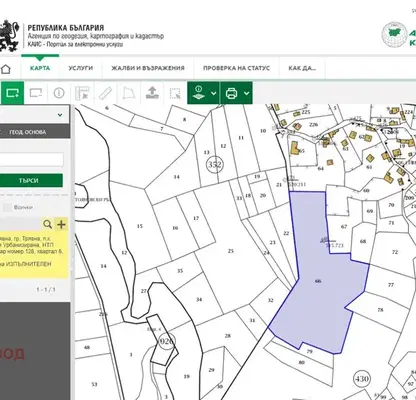The width and height of the screenshot is (416, 400).
Task: Click the plus add-result icon
Action: click(61, 224)
